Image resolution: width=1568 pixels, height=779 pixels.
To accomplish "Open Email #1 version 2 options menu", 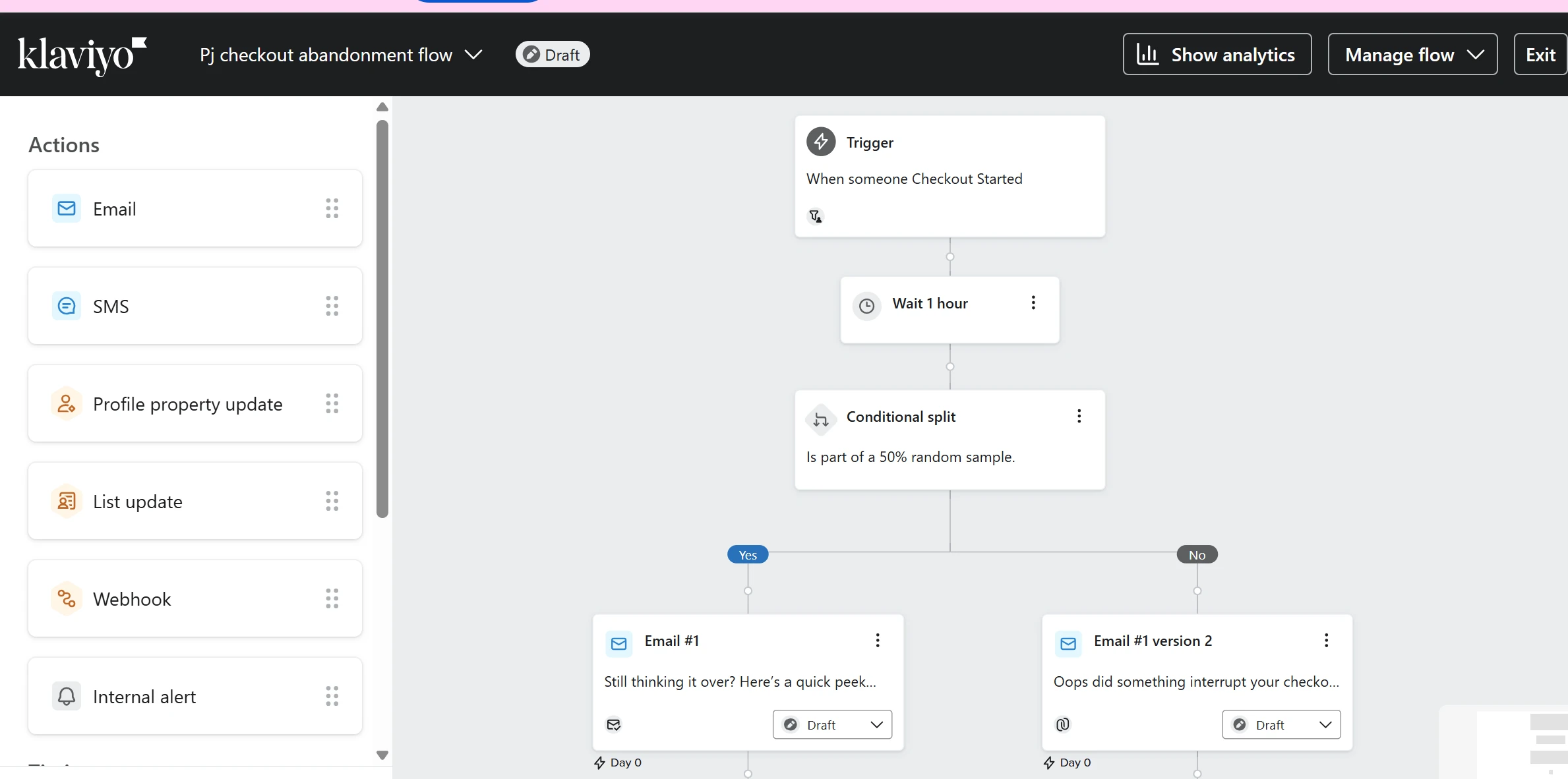I will [1326, 641].
